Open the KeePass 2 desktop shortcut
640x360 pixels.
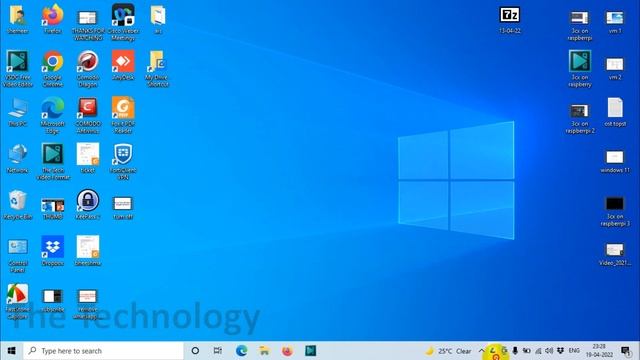coord(88,204)
